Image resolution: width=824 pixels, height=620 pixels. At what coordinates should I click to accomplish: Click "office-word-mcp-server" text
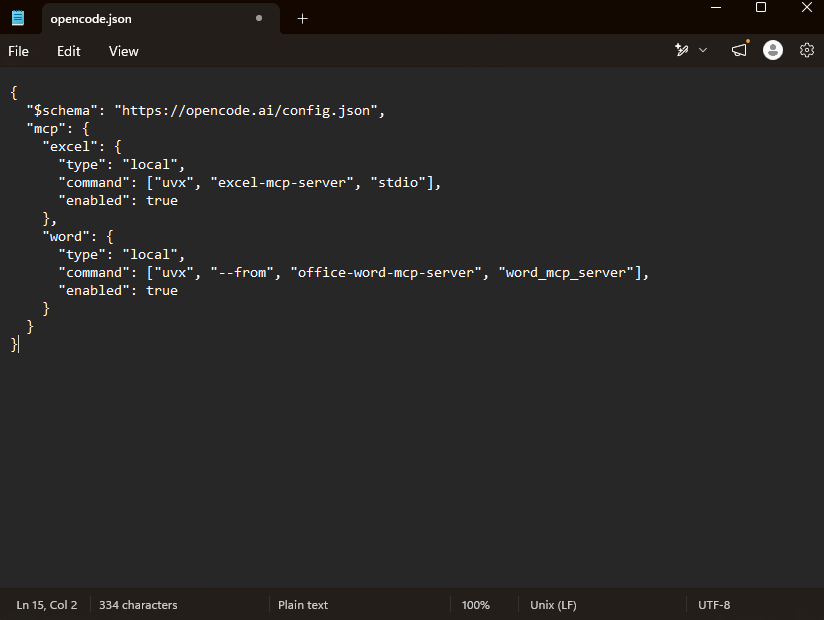tap(386, 273)
